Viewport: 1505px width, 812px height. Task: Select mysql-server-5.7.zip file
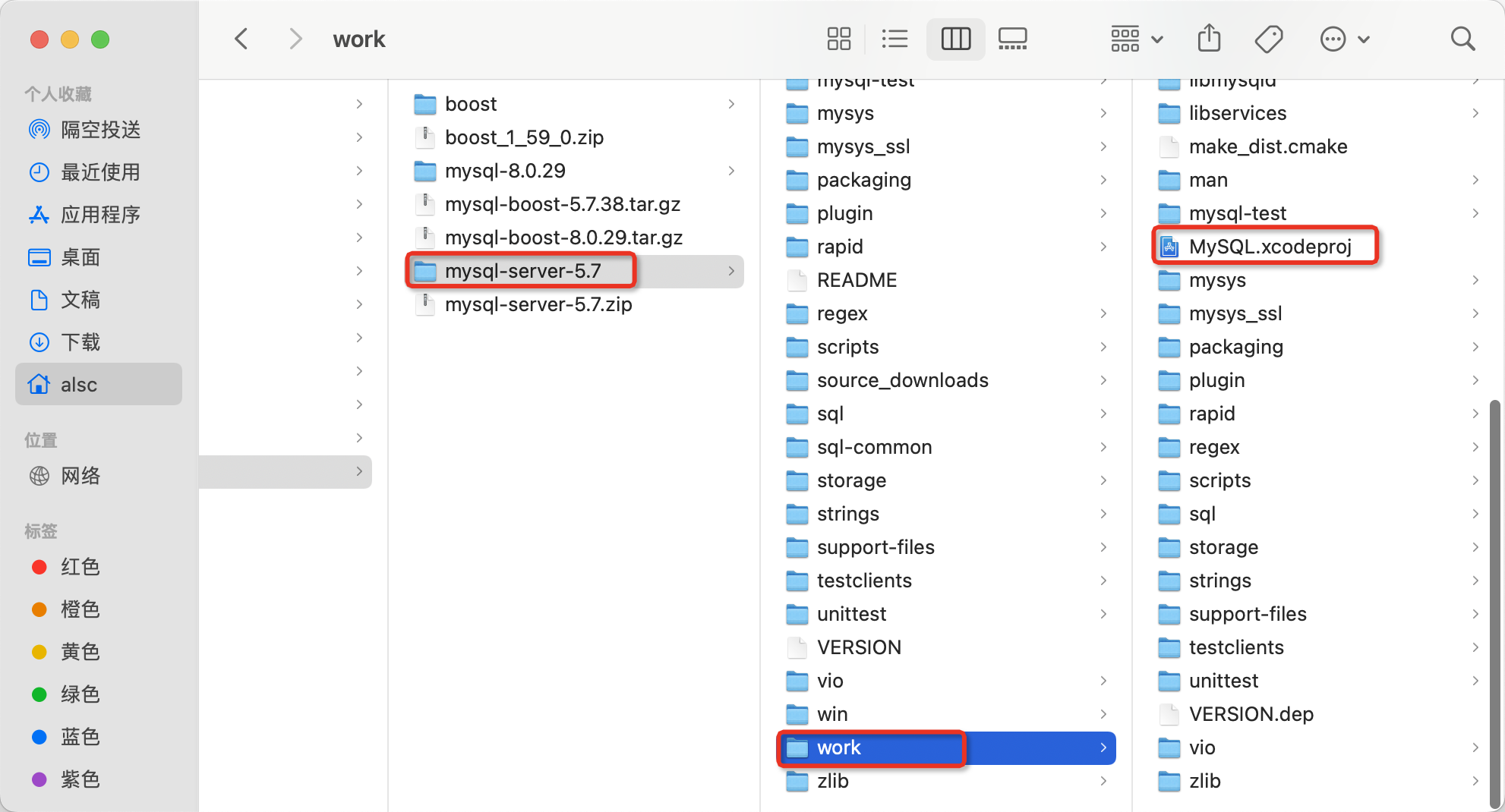[x=575, y=304]
